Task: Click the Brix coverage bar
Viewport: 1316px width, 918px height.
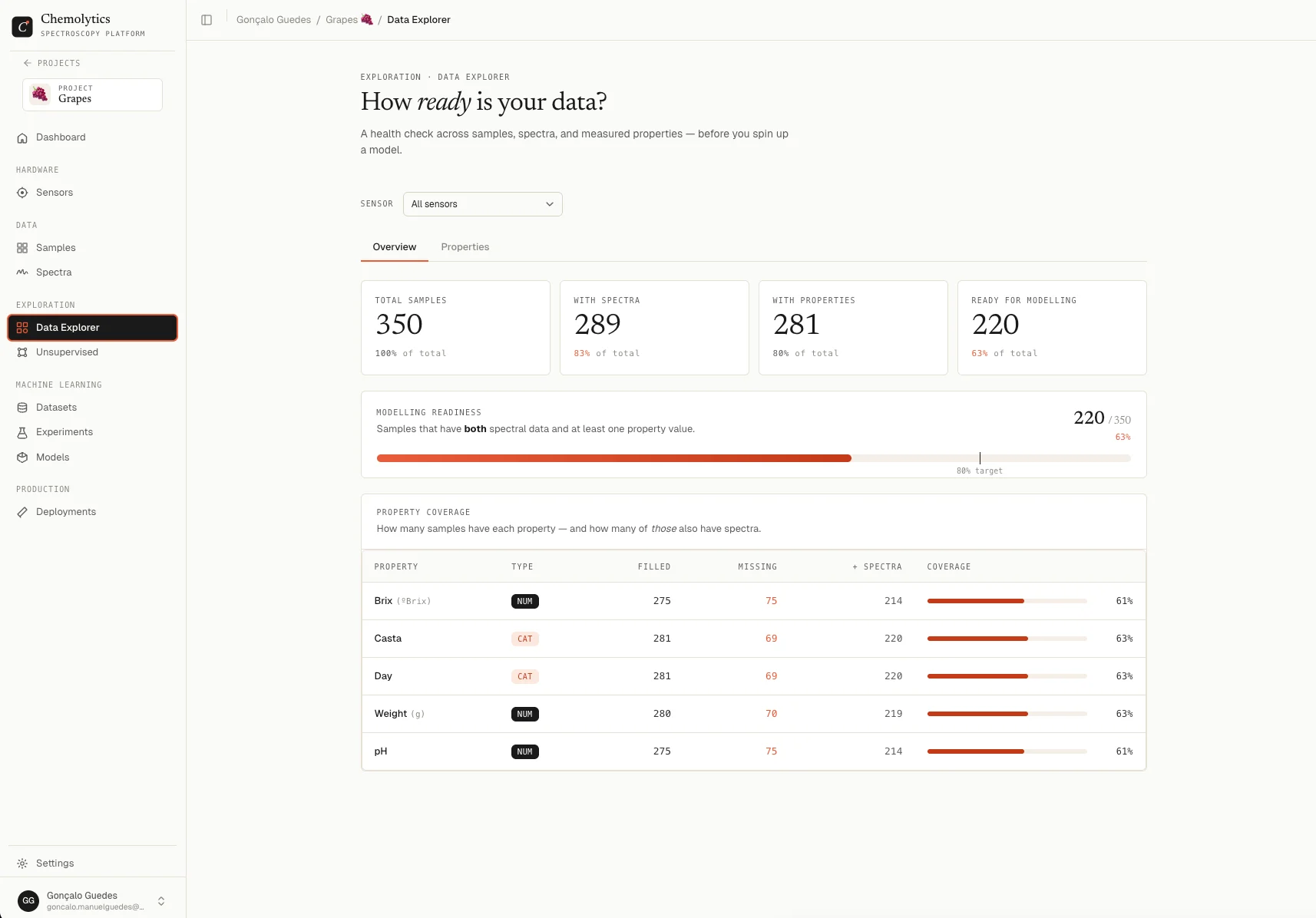Action: [x=1007, y=601]
